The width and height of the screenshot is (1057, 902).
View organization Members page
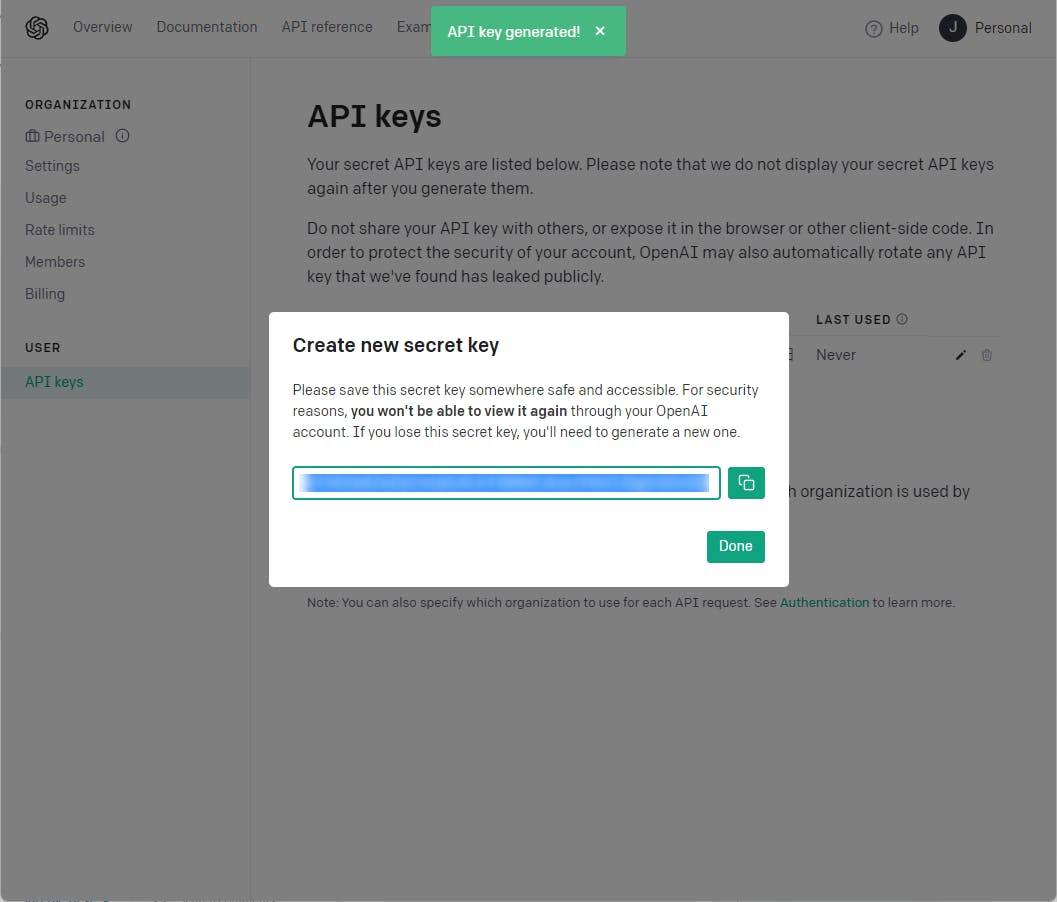click(x=55, y=262)
